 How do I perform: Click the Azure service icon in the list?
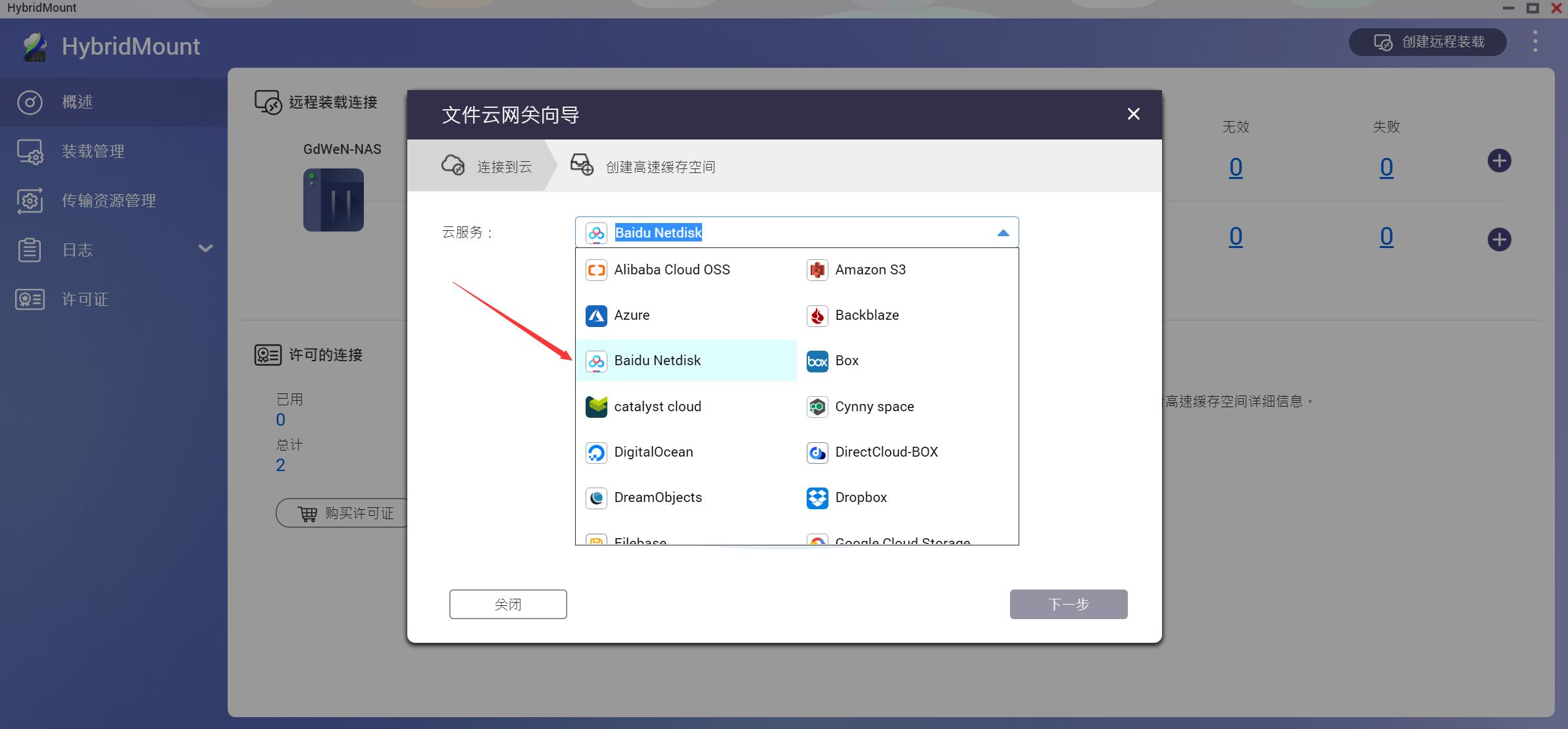[595, 316]
